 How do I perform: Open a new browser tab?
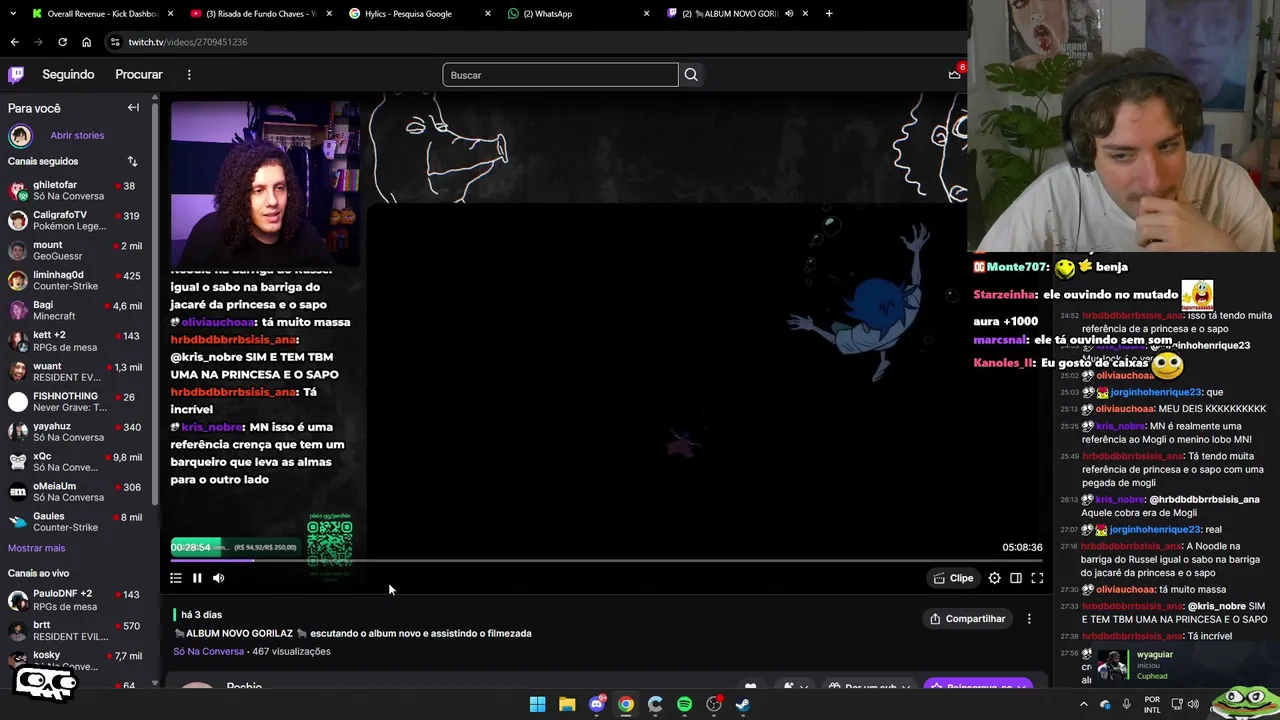(829, 14)
